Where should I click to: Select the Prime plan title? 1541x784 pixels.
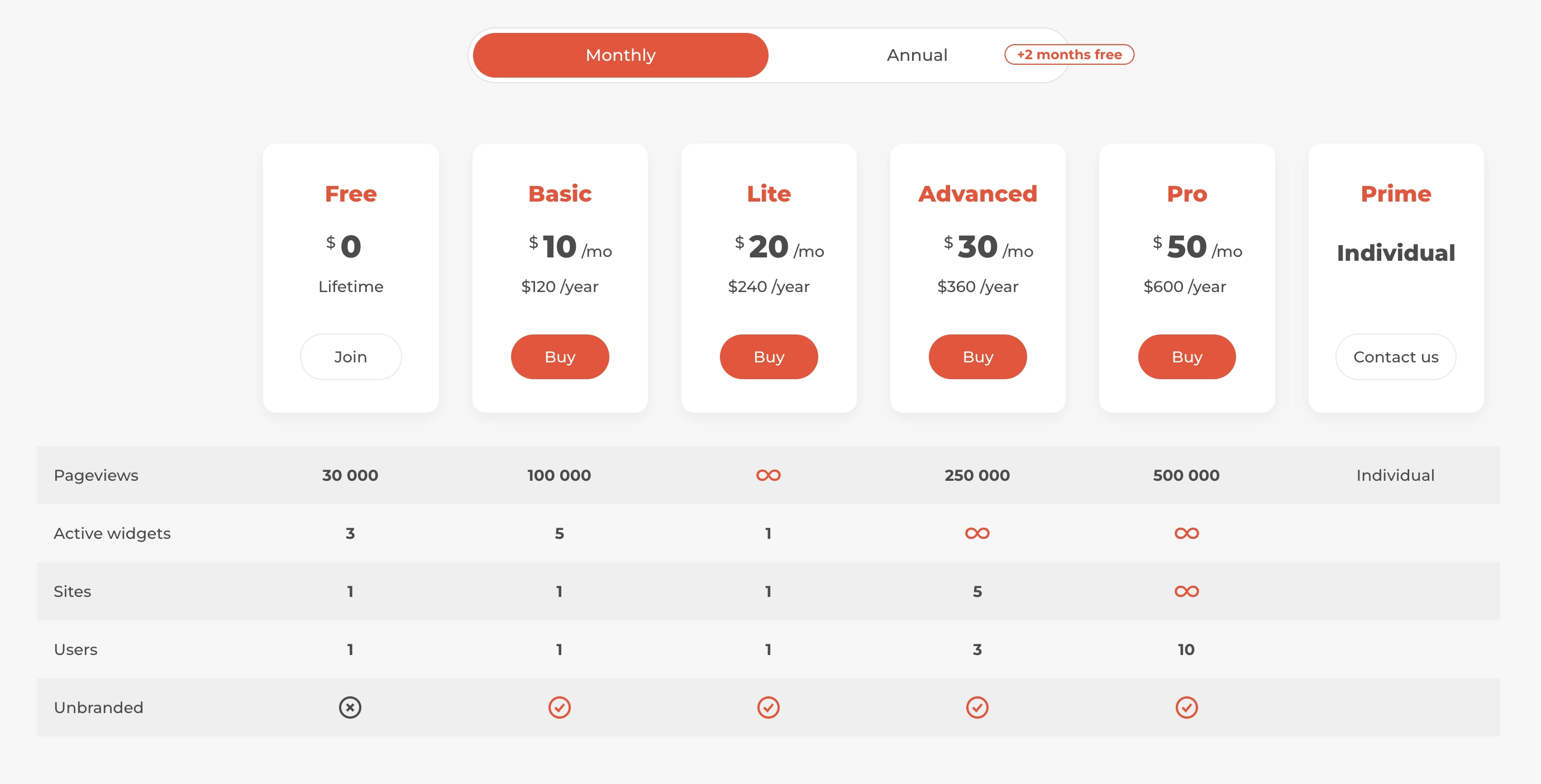point(1396,194)
